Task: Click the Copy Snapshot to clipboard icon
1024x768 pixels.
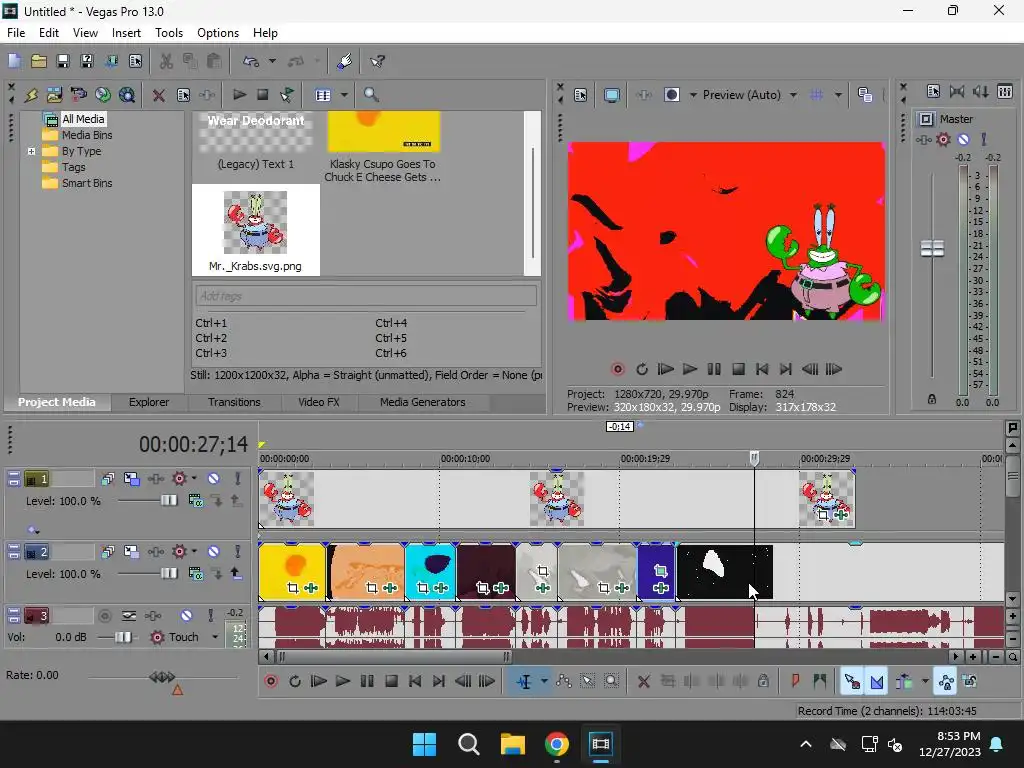Action: coord(865,95)
